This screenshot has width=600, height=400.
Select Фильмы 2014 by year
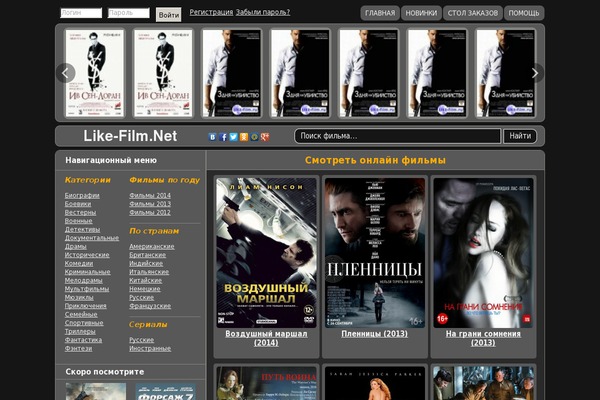coord(150,195)
